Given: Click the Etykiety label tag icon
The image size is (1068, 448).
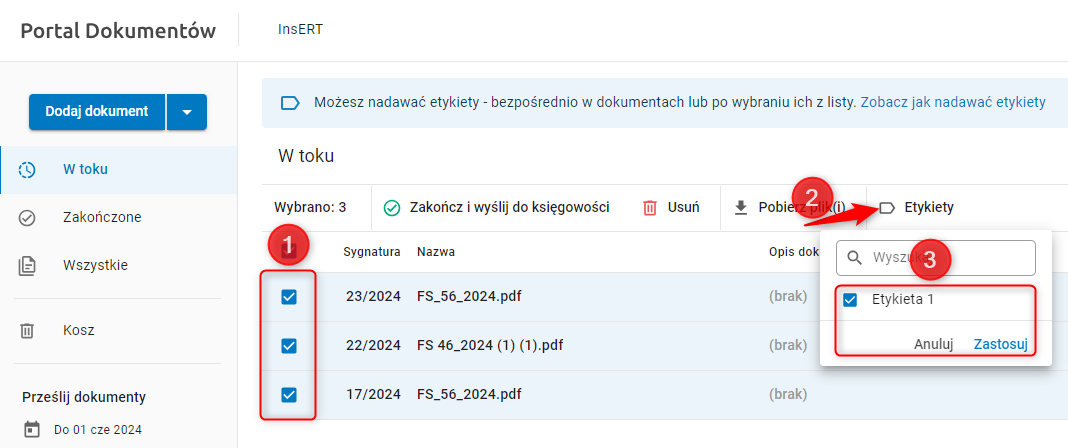Looking at the screenshot, I should coord(886,208).
